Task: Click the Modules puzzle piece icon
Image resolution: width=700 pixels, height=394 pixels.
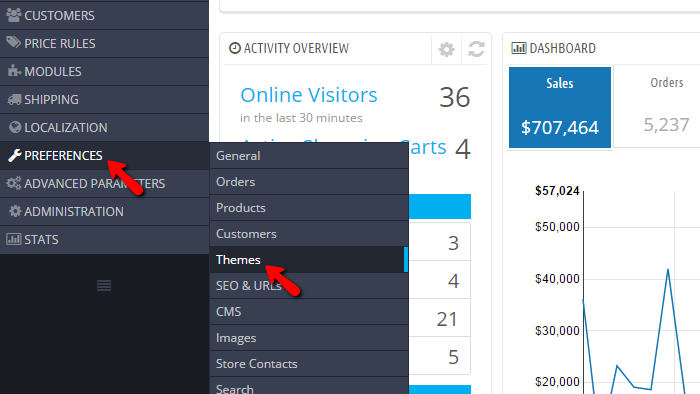Action: 14,71
